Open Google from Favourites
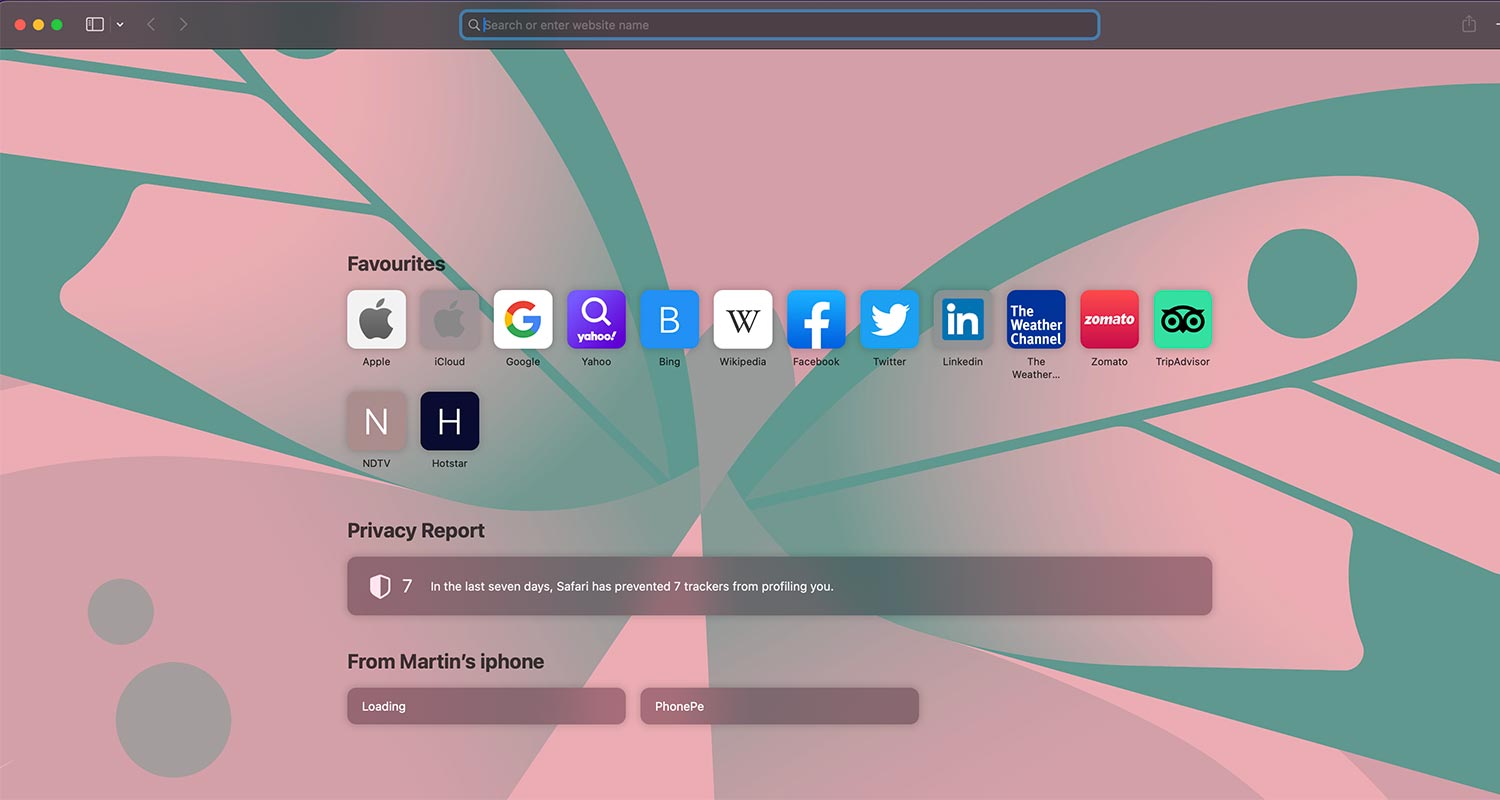This screenshot has height=800, width=1500. click(x=523, y=320)
